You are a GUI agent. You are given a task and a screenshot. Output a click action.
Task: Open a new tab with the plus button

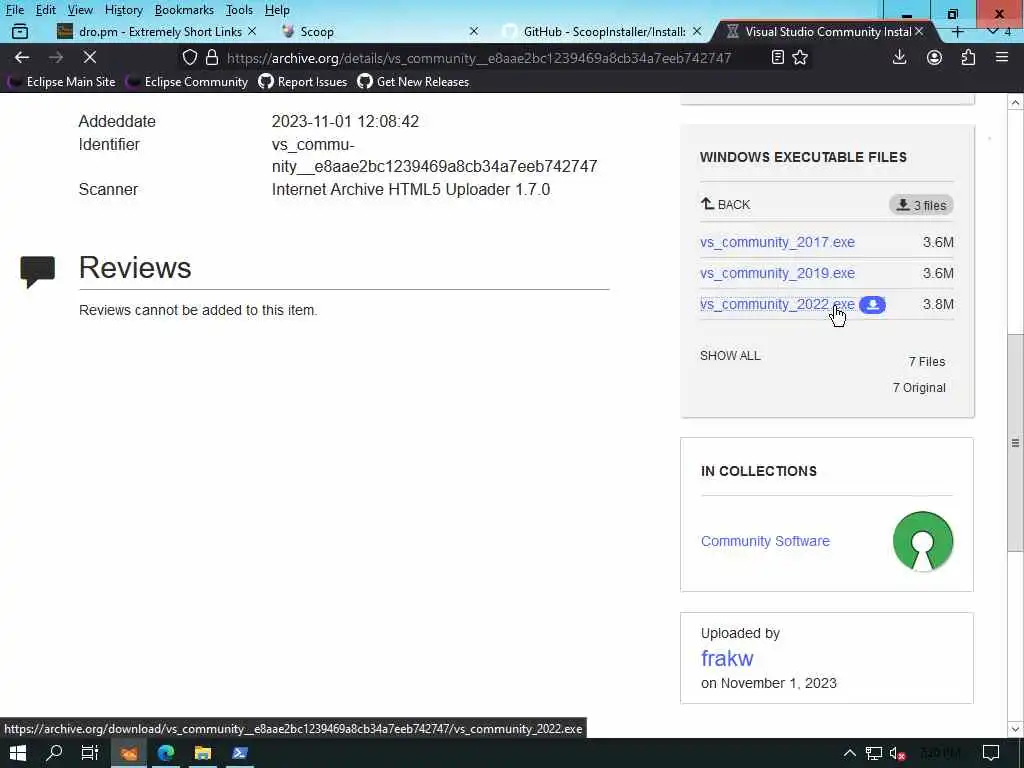pyautogui.click(x=957, y=31)
